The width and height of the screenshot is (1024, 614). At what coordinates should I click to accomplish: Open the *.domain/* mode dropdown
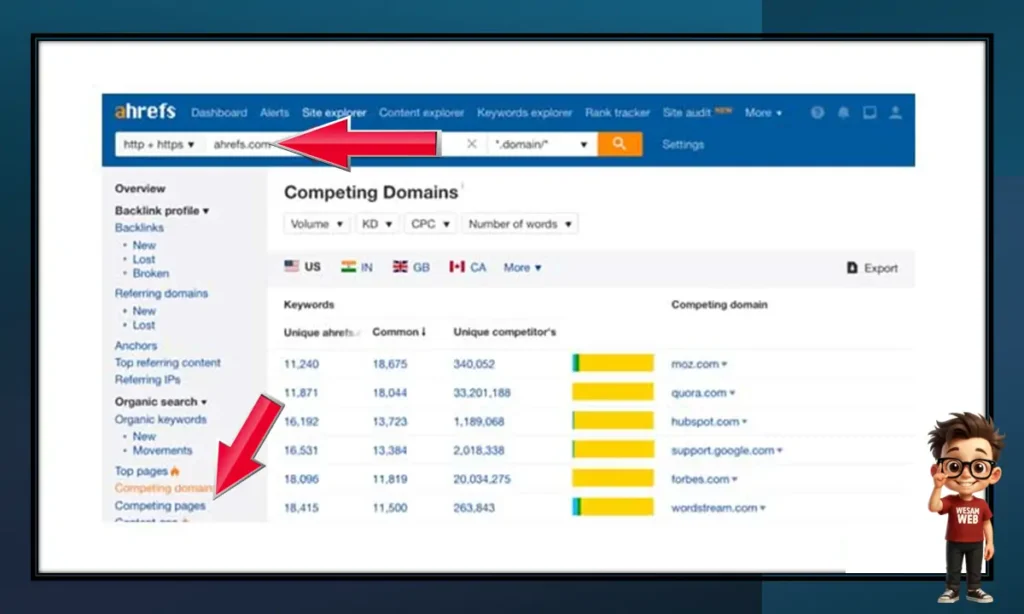[x=541, y=145]
